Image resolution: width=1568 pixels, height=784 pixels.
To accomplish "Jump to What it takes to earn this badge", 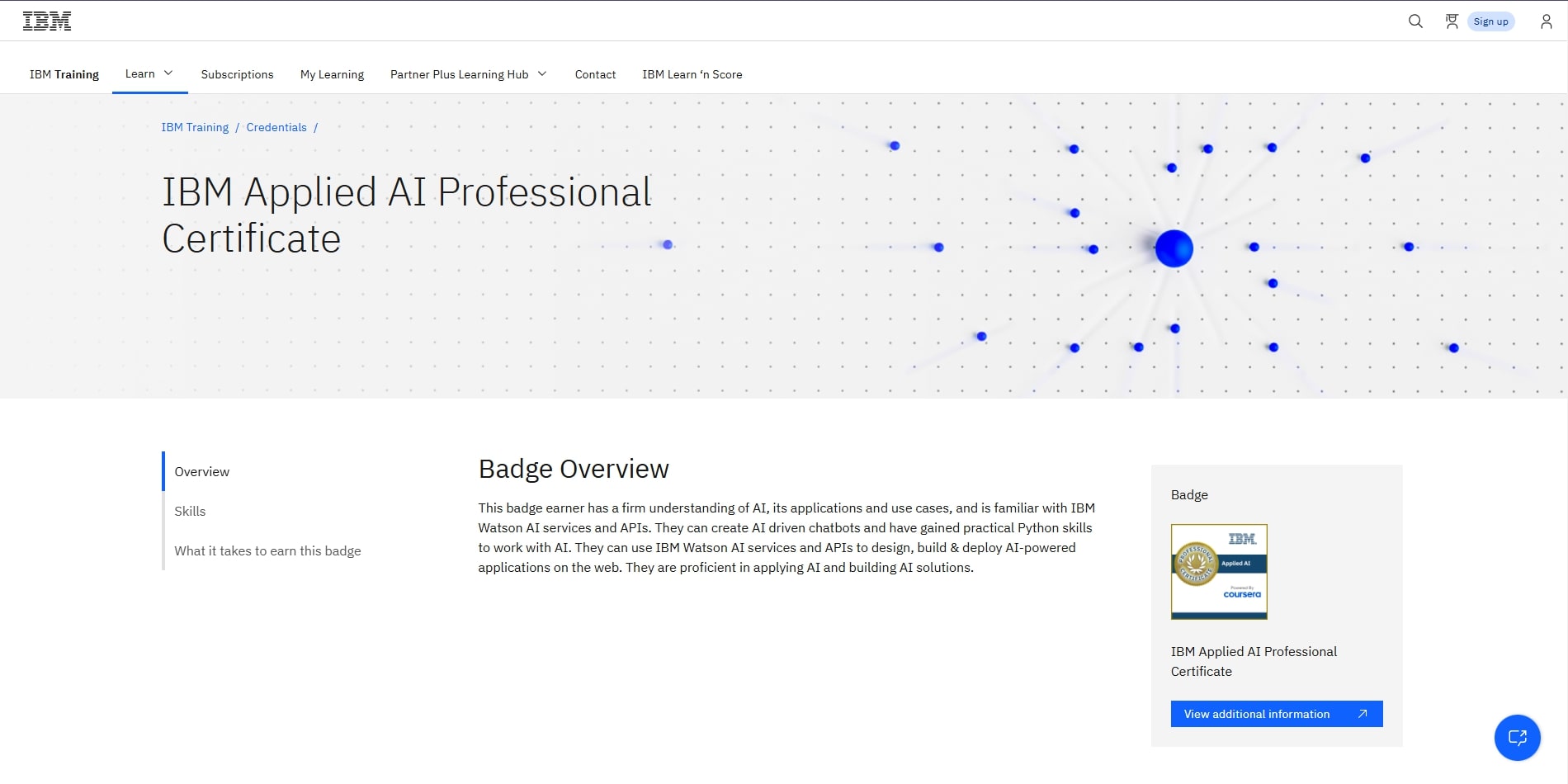I will coord(267,550).
